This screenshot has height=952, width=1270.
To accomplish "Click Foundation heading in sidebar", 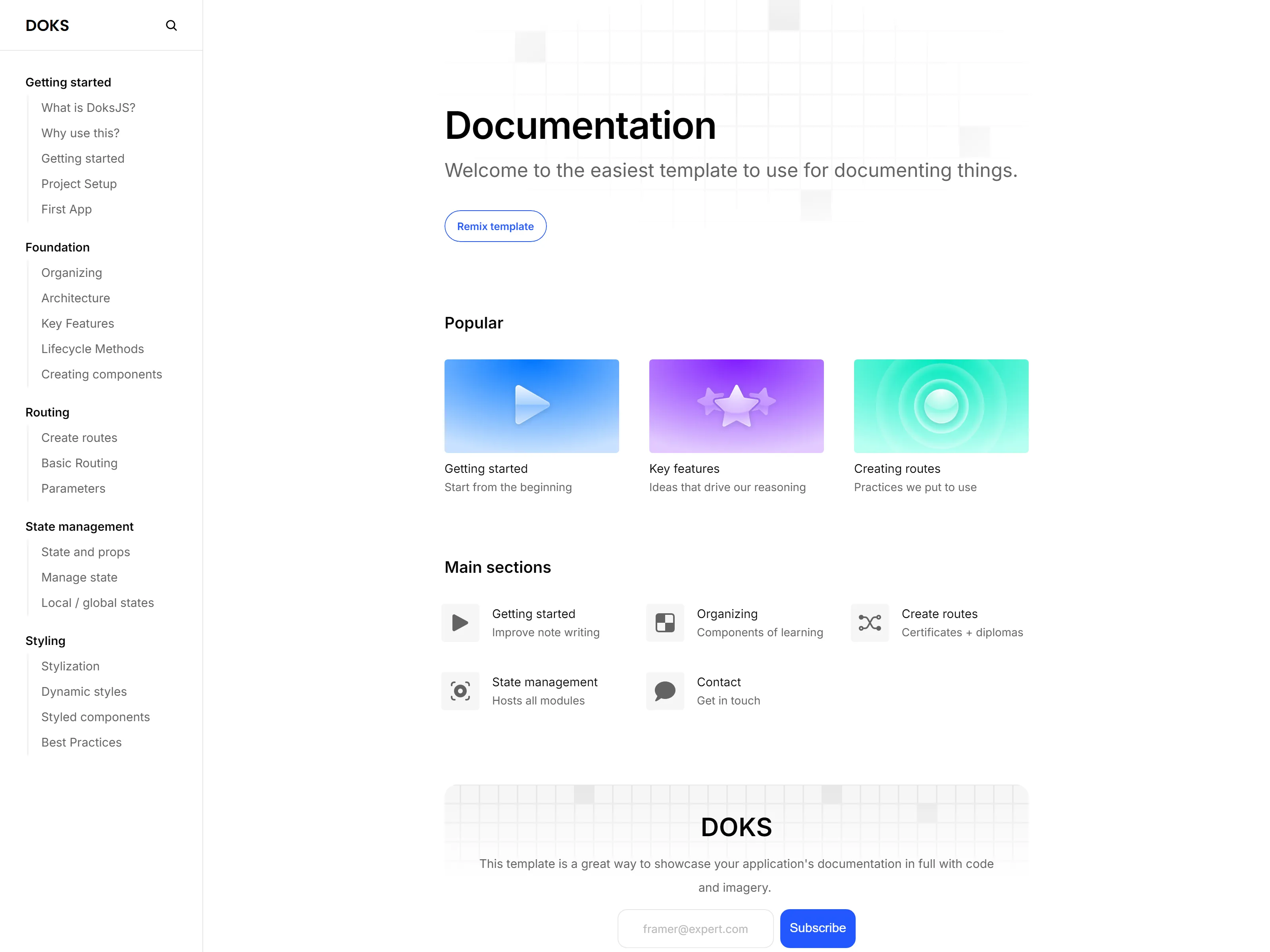I will tap(58, 248).
